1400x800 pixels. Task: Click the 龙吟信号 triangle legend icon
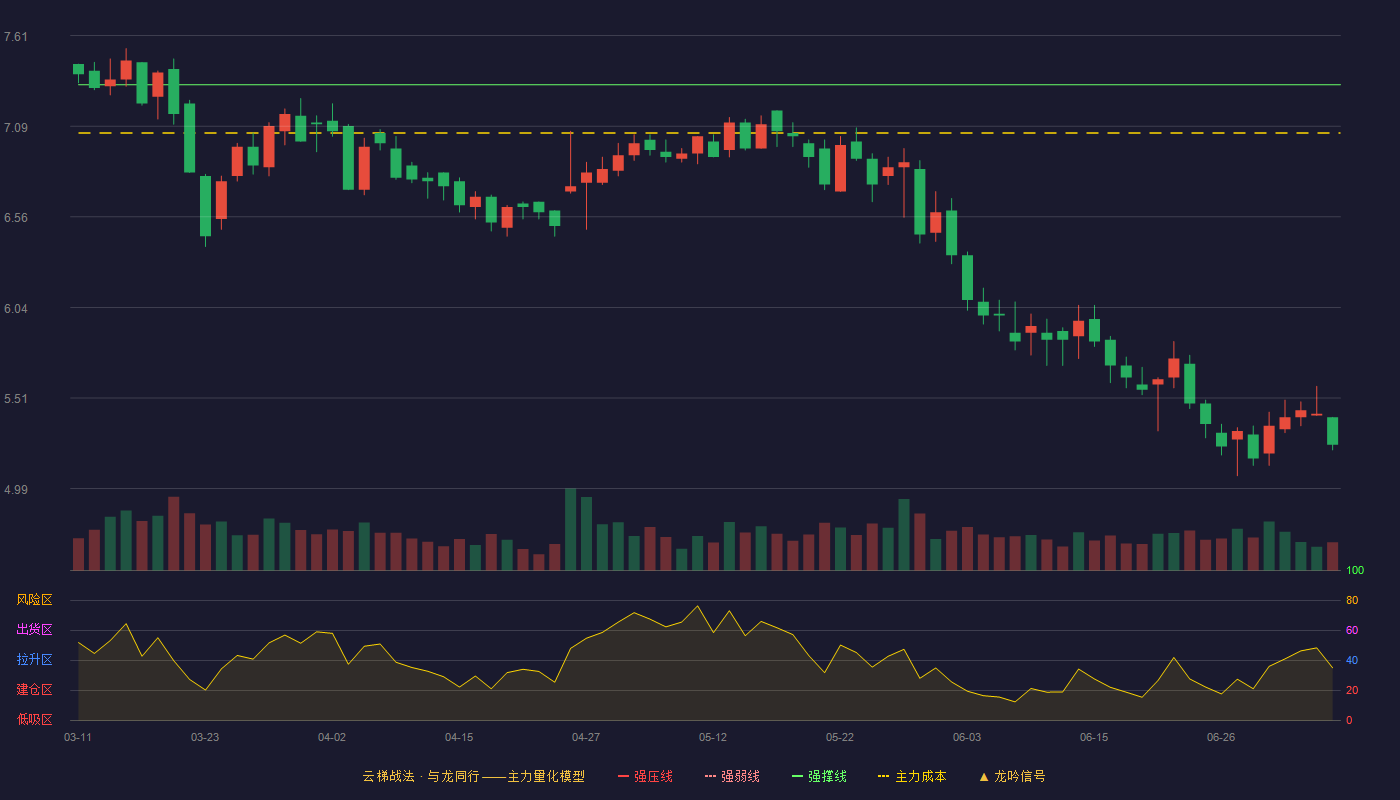[x=984, y=776]
